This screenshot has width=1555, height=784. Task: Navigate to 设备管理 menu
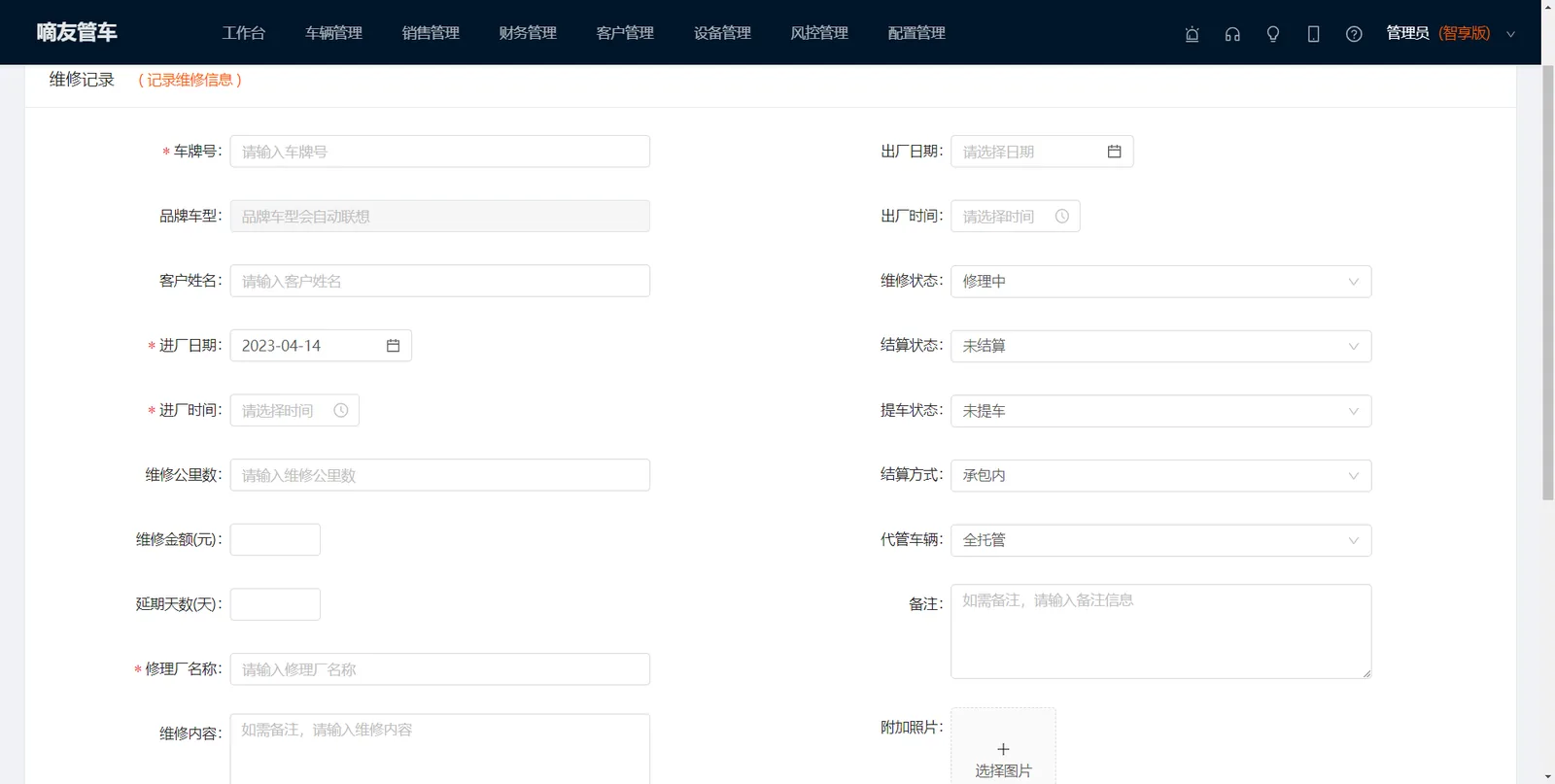(x=723, y=33)
